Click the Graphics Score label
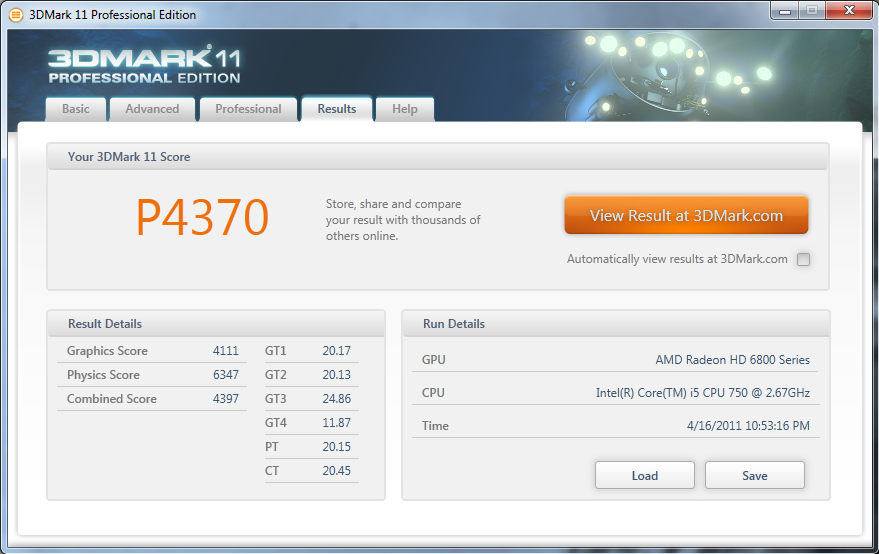The image size is (879, 554). [107, 351]
